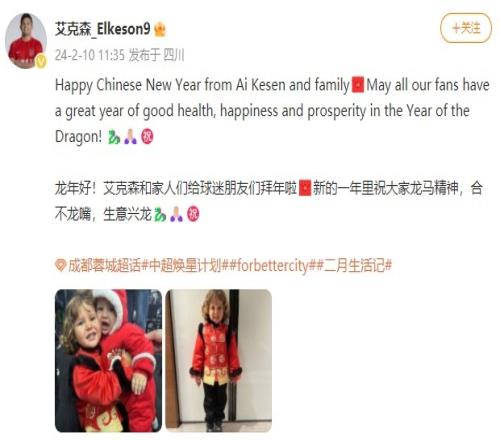Click the green dragon emoji after 'Dragon!'
Image resolution: width=500 pixels, height=440 pixels.
coord(114,137)
